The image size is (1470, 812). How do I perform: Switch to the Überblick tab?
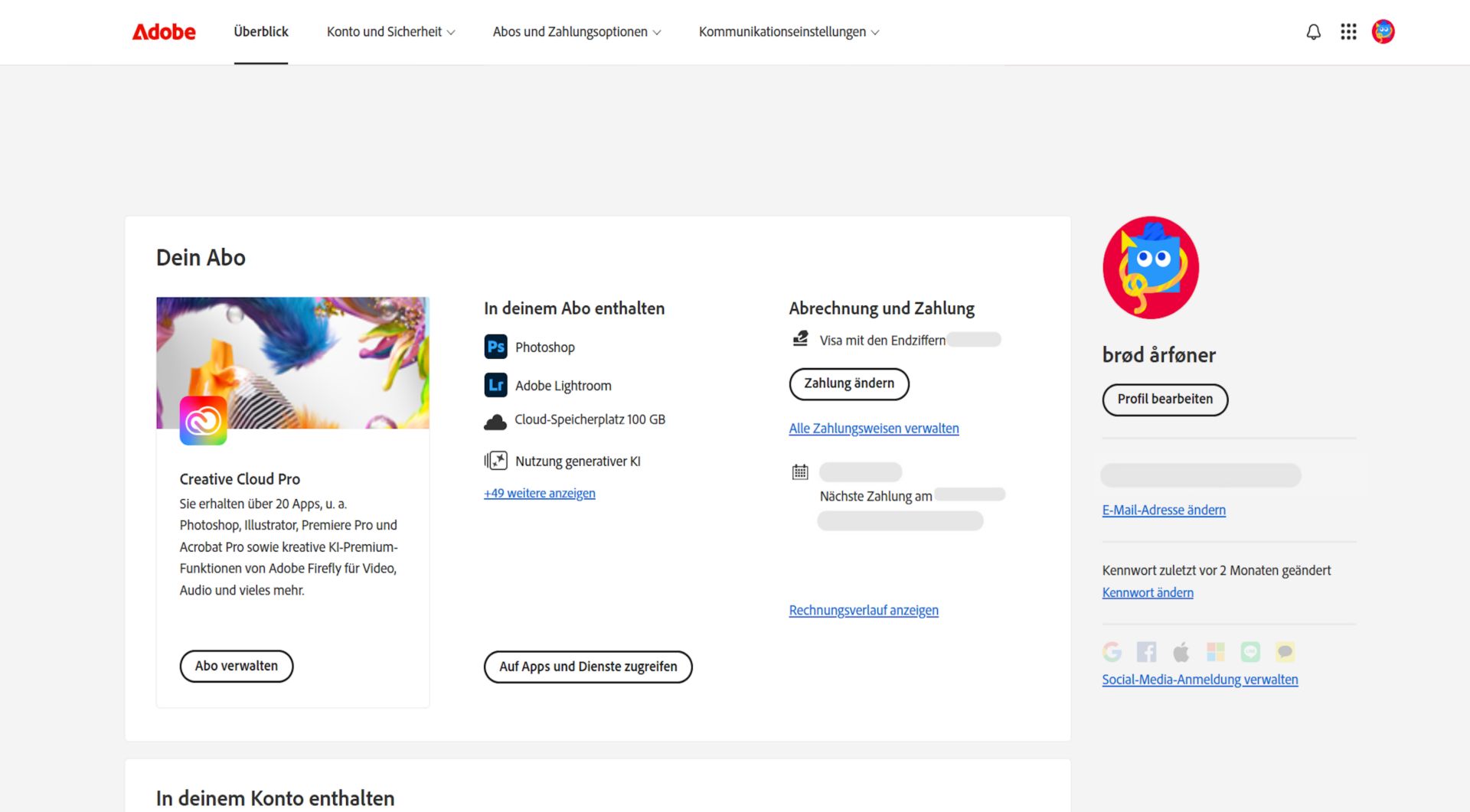(x=260, y=31)
